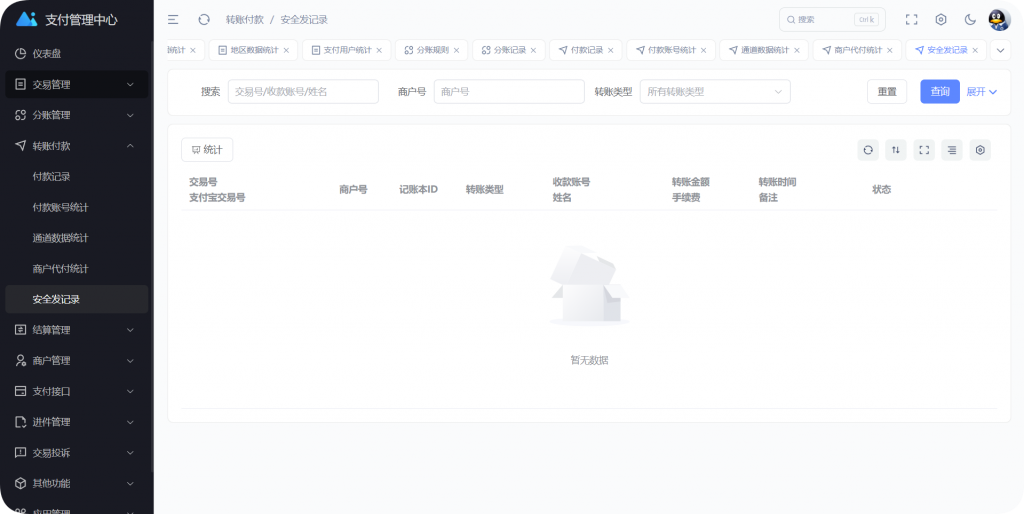The image size is (1024, 514).
Task: Close the 商户代付统计 tab
Action: [889, 50]
